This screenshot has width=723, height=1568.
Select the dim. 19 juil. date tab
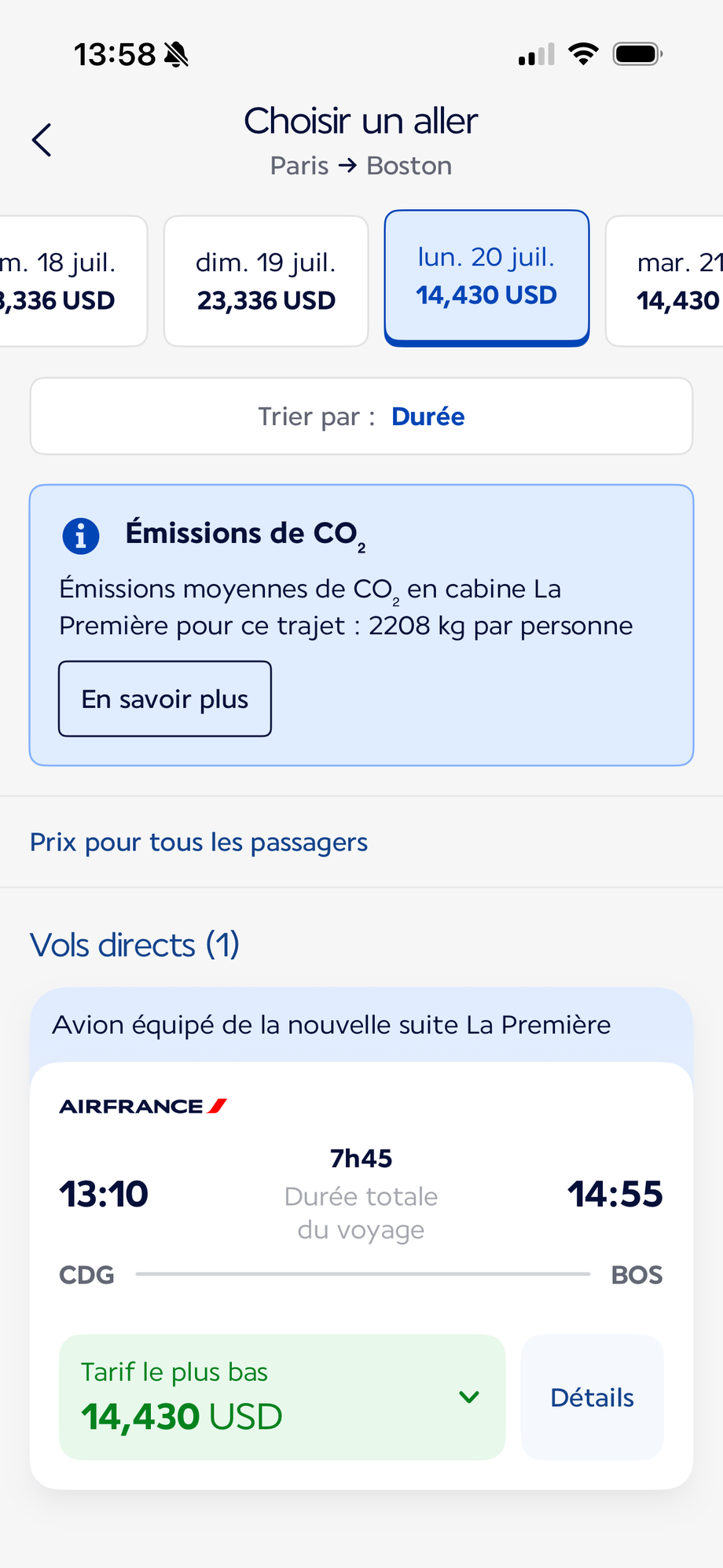pyautogui.click(x=266, y=281)
